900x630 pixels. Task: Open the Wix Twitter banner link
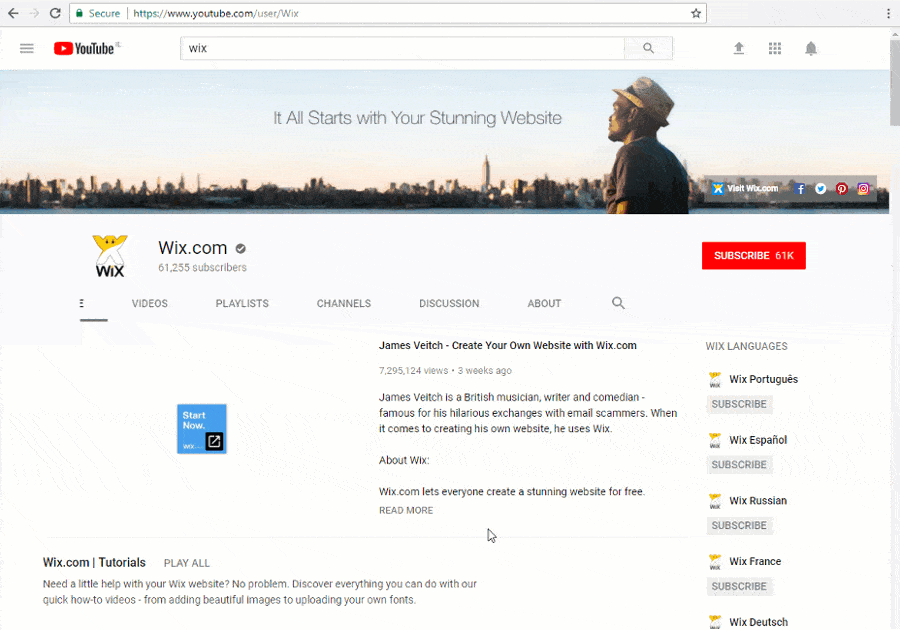[820, 189]
